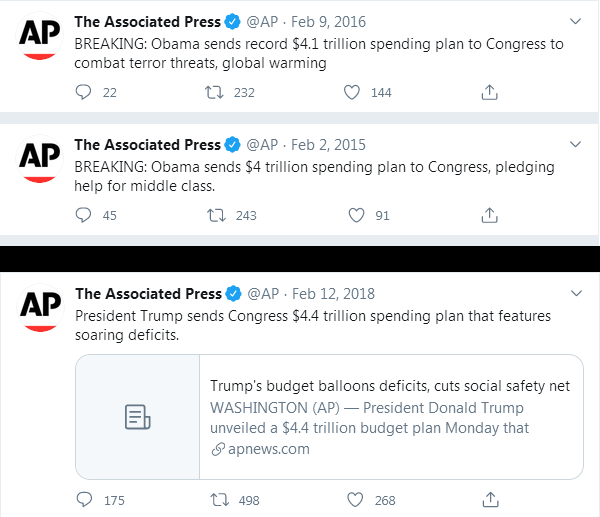Open the Feb 9, 2016 tweet options chevron
The width and height of the screenshot is (600, 517).
(x=576, y=21)
